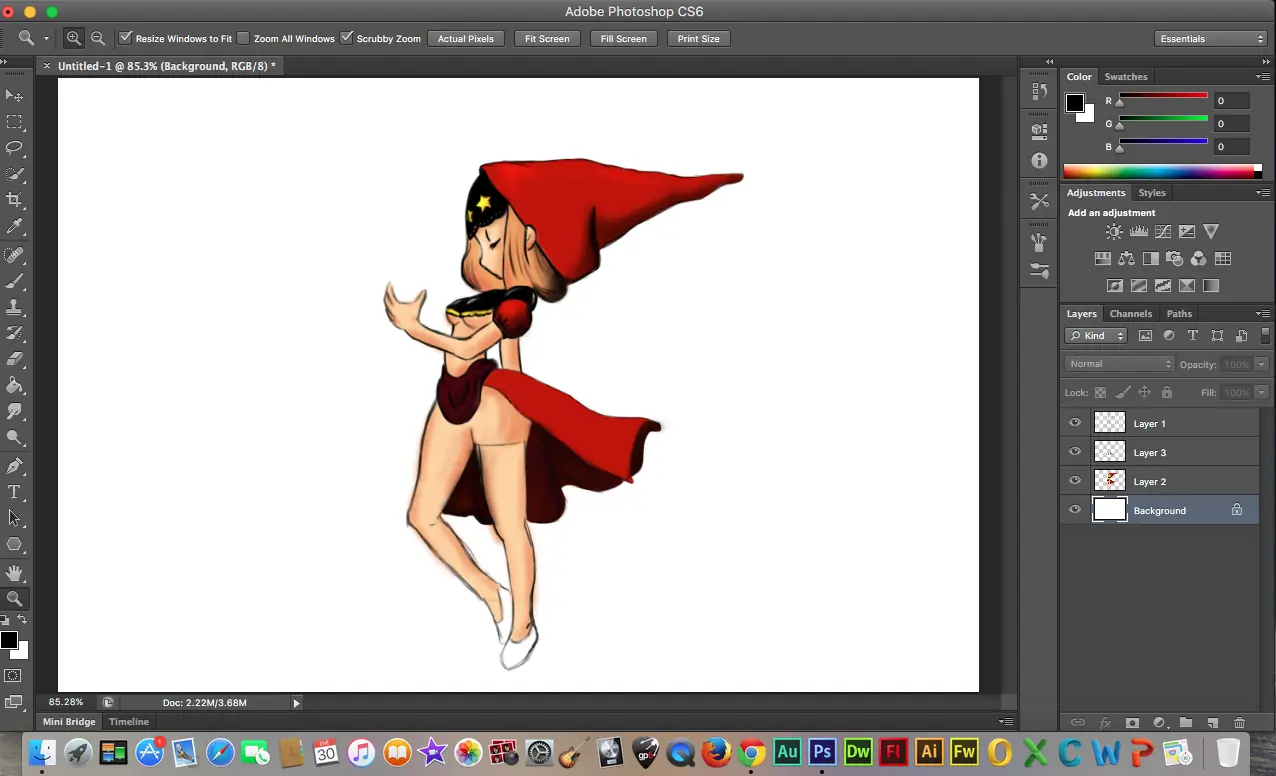Image resolution: width=1276 pixels, height=776 pixels.
Task: Switch to the Styles tab
Action: tap(1152, 193)
